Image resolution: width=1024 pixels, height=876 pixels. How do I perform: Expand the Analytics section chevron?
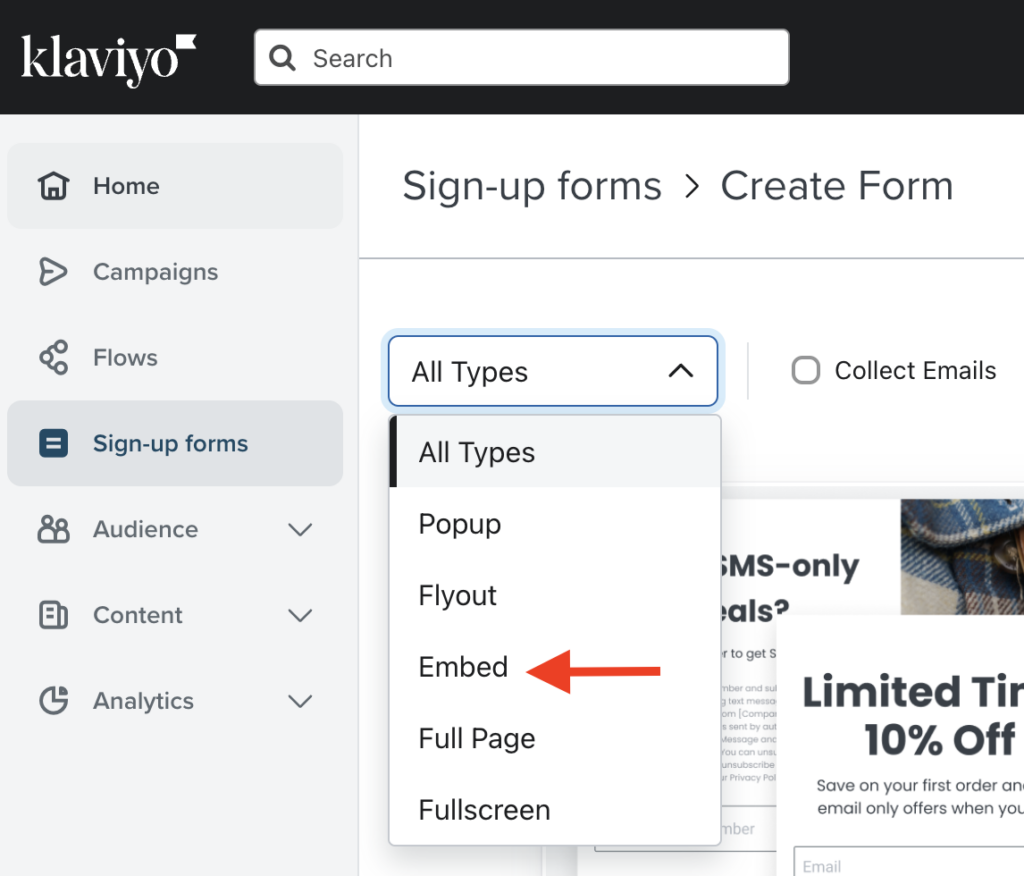click(x=300, y=701)
